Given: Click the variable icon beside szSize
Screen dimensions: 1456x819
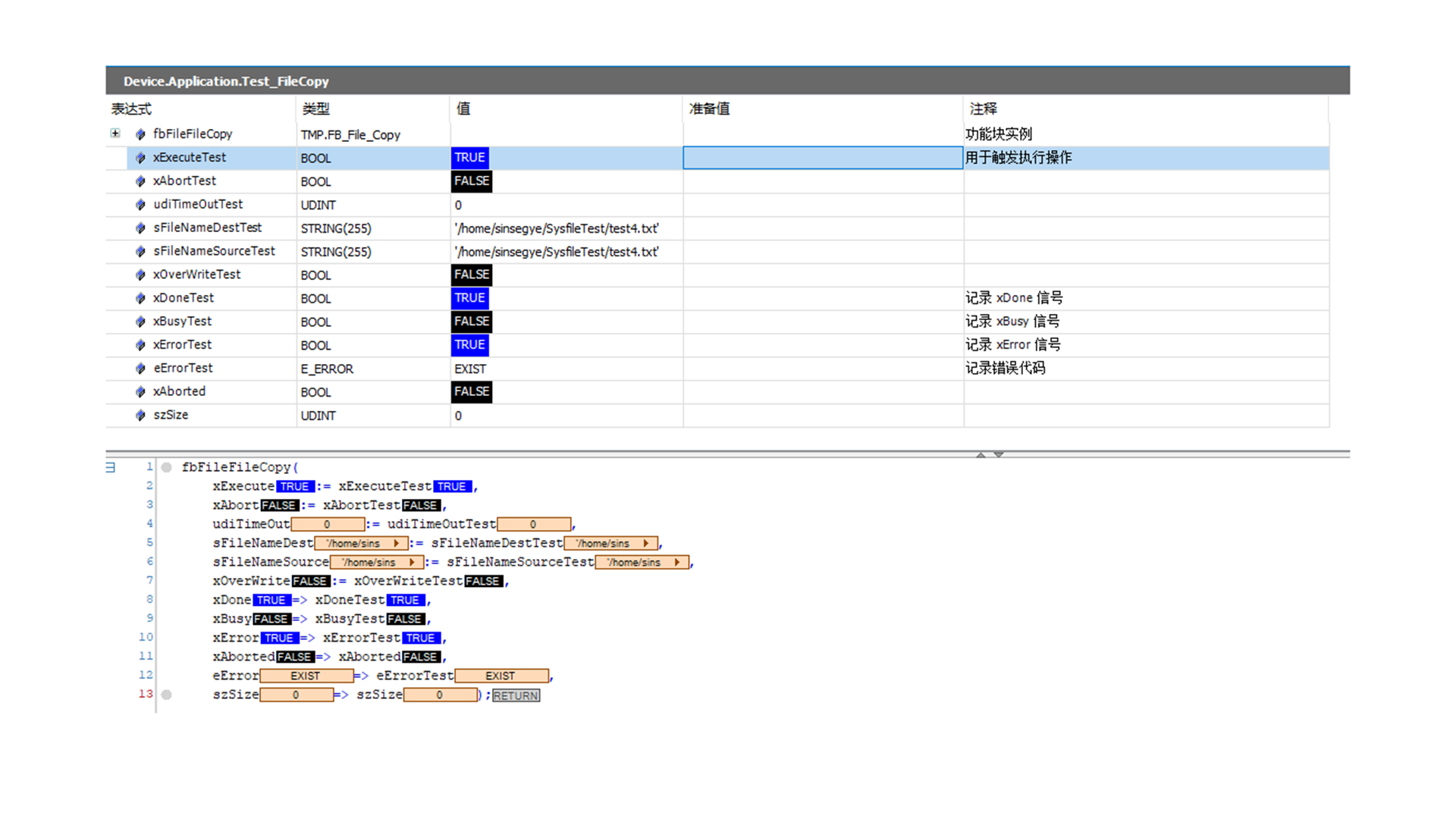Looking at the screenshot, I should coord(140,416).
